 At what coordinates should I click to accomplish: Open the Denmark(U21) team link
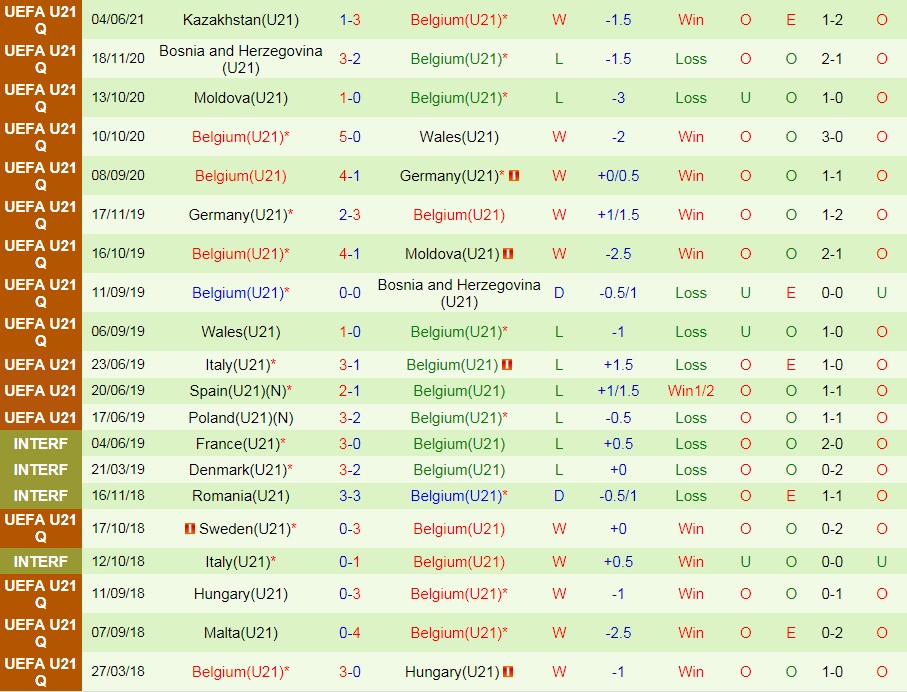[x=236, y=470]
